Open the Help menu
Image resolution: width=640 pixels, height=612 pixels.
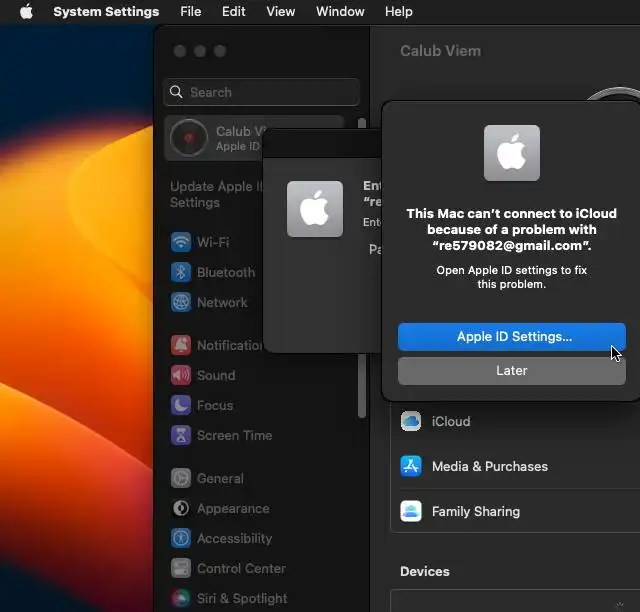398,11
